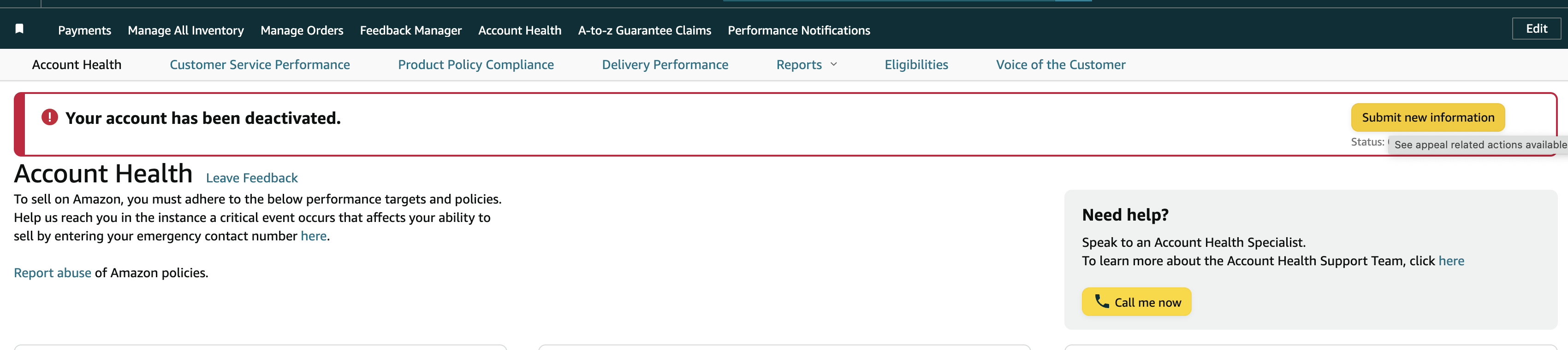1568x350 pixels.
Task: Click 'here' link about Account Health Support Team
Action: pos(1451,261)
